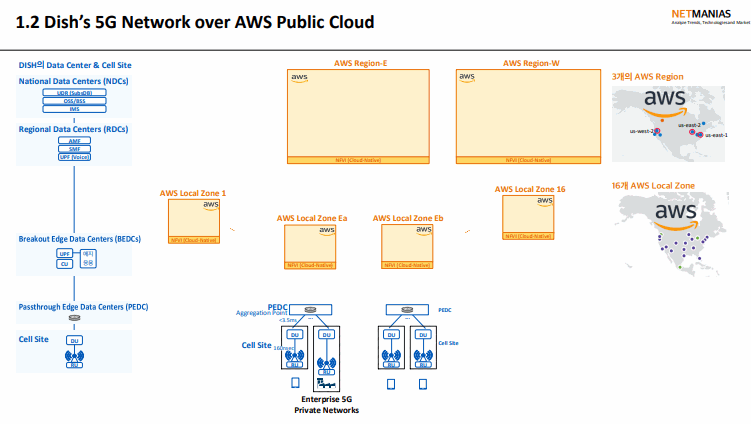
Task: Click the 'AWS Local Zone Eb' label
Action: 408,218
